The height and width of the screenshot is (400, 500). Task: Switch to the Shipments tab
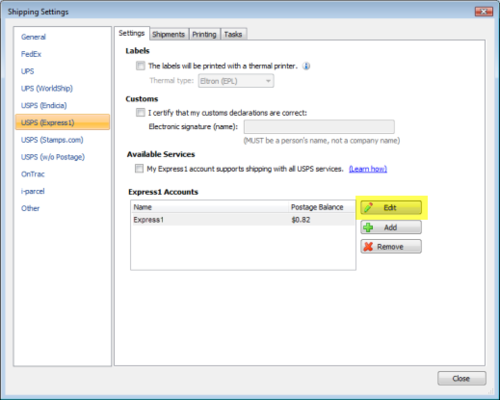click(168, 34)
